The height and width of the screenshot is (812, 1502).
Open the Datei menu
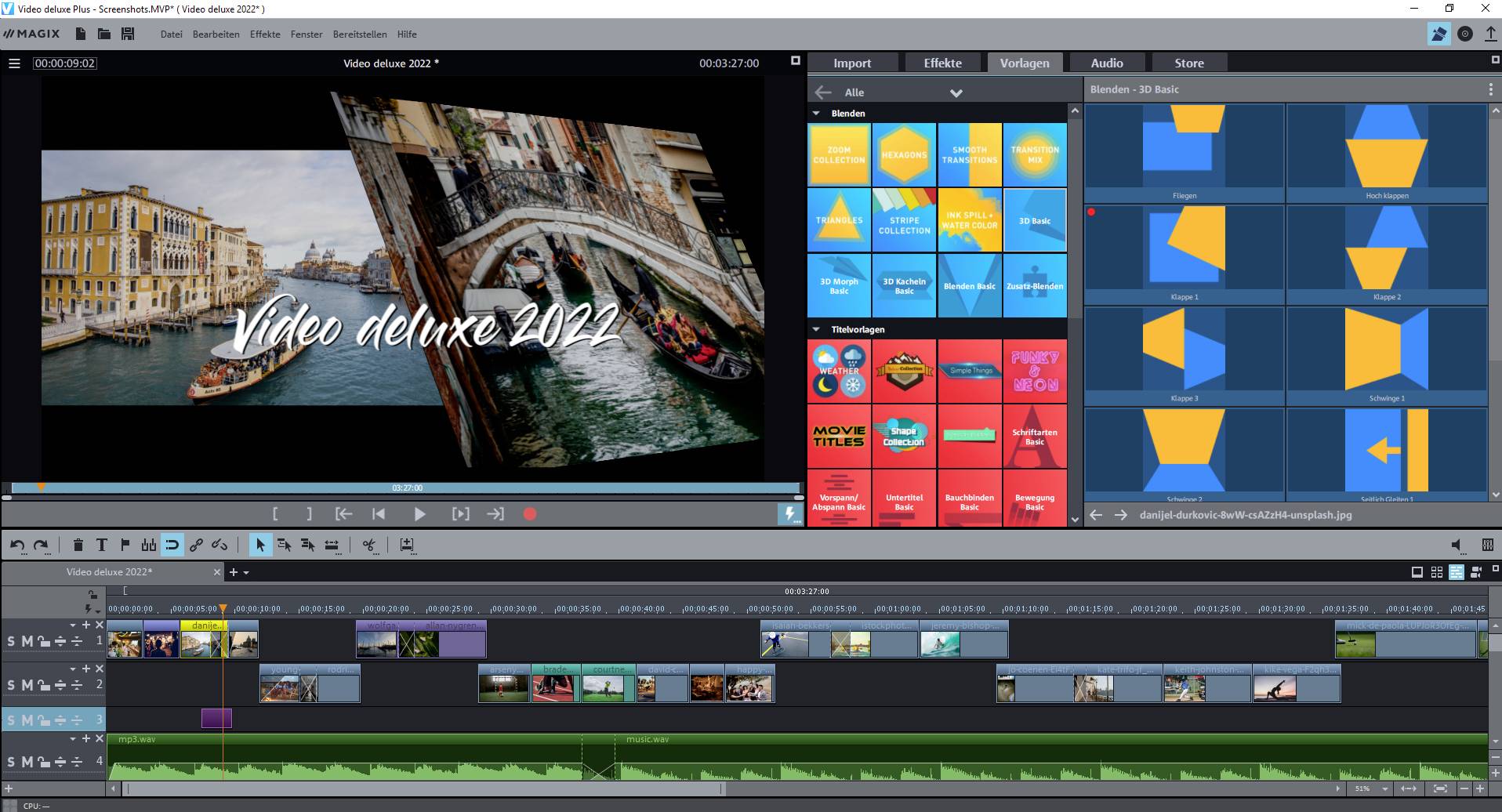[x=171, y=34]
